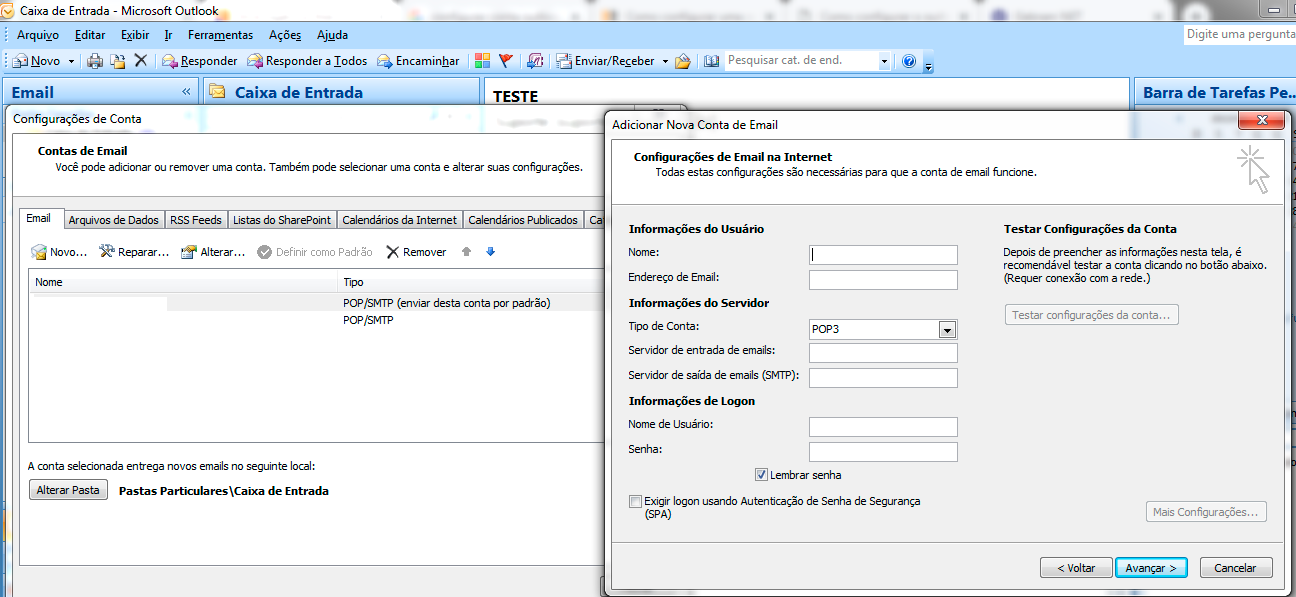Click the Senha password field
The width and height of the screenshot is (1296, 597).
click(x=883, y=452)
